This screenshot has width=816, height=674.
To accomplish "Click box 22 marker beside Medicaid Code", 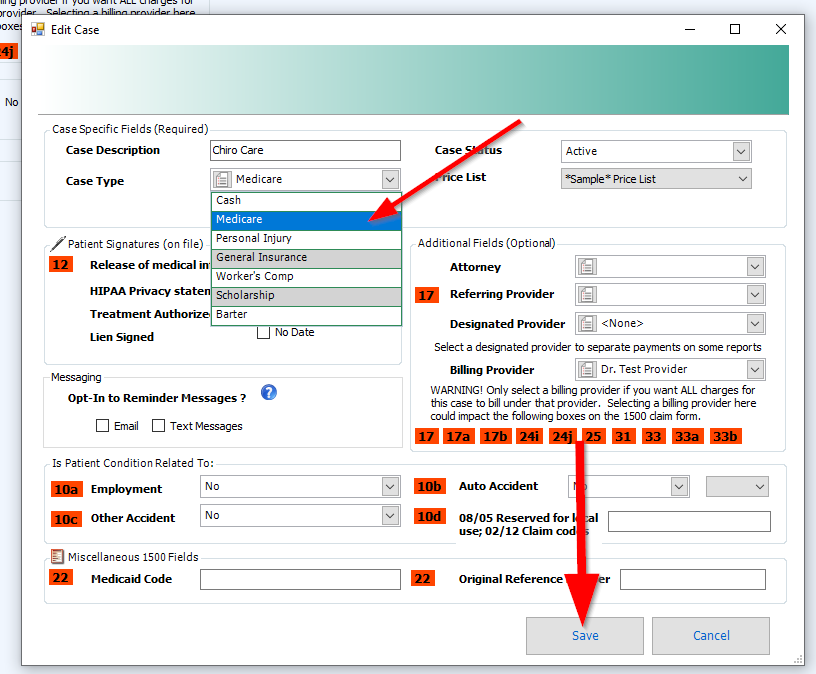I will click(61, 578).
